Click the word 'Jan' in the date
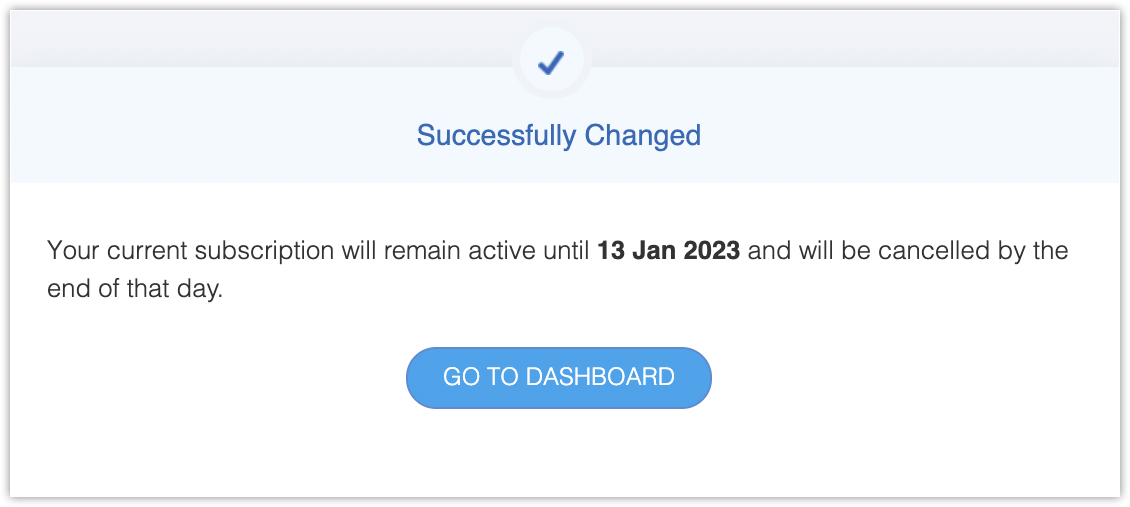This screenshot has width=1130, height=507. pos(654,250)
